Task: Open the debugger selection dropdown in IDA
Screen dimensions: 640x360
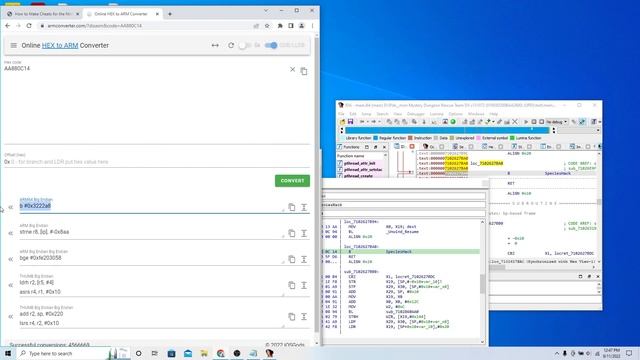Action: click(557, 122)
